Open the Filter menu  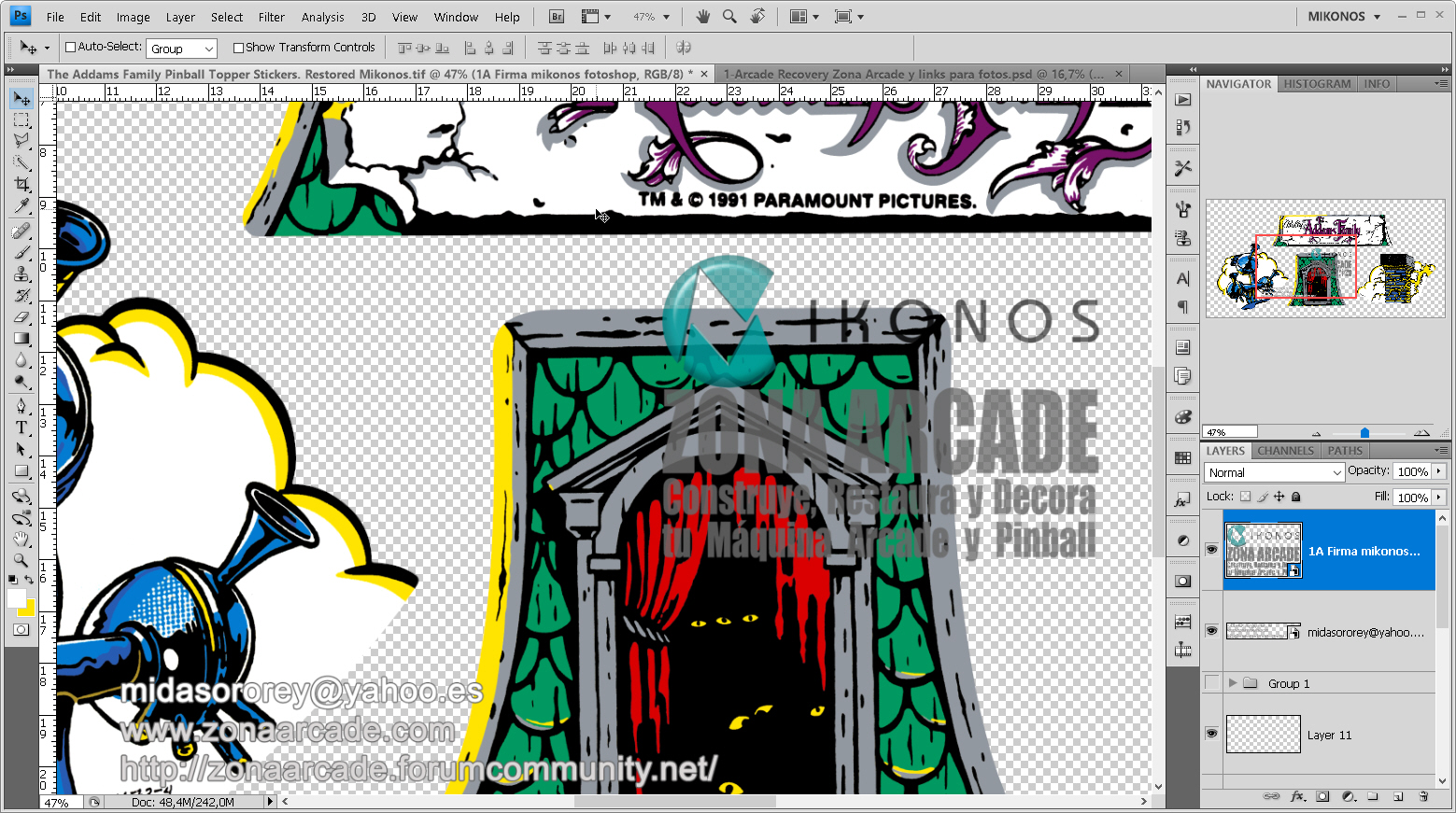click(x=271, y=17)
